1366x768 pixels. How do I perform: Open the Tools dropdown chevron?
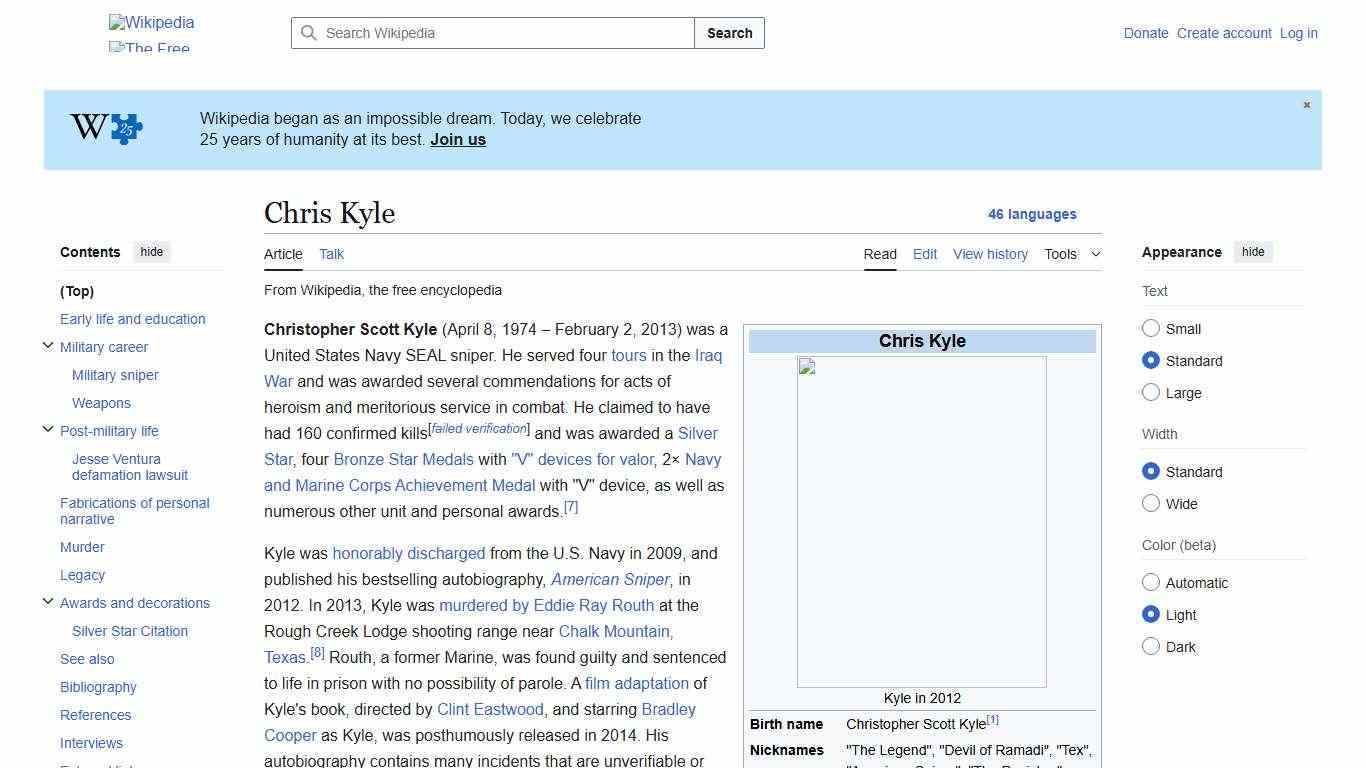(1095, 254)
